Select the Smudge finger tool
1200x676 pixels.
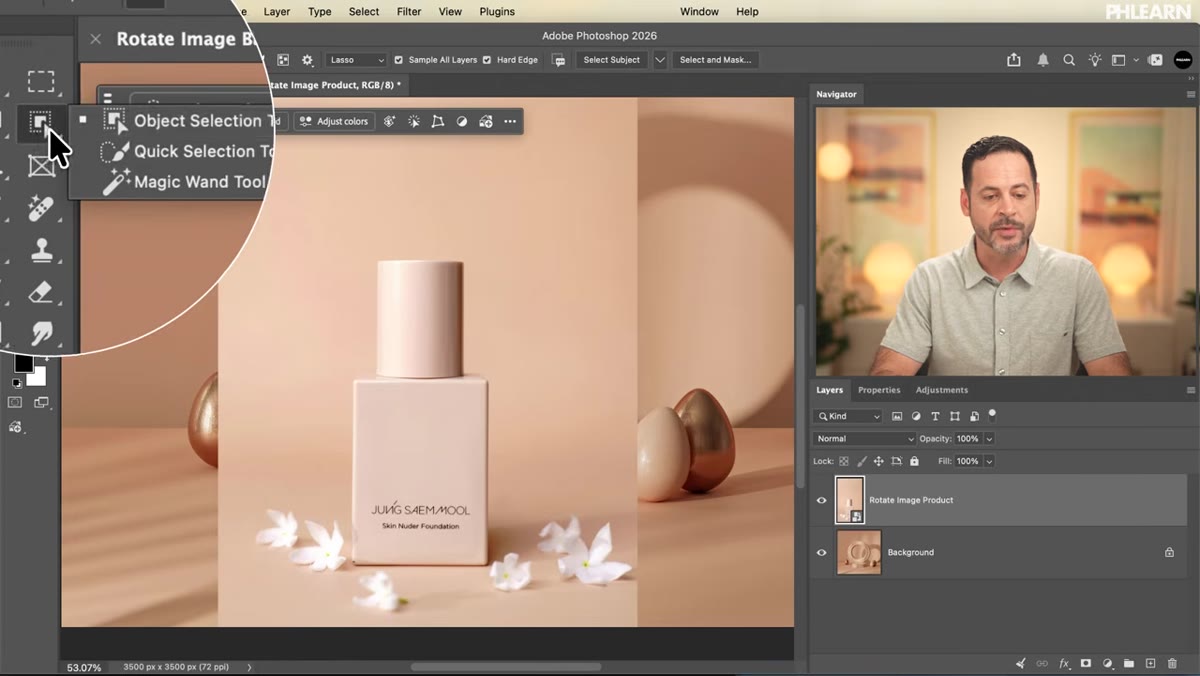pyautogui.click(x=41, y=333)
